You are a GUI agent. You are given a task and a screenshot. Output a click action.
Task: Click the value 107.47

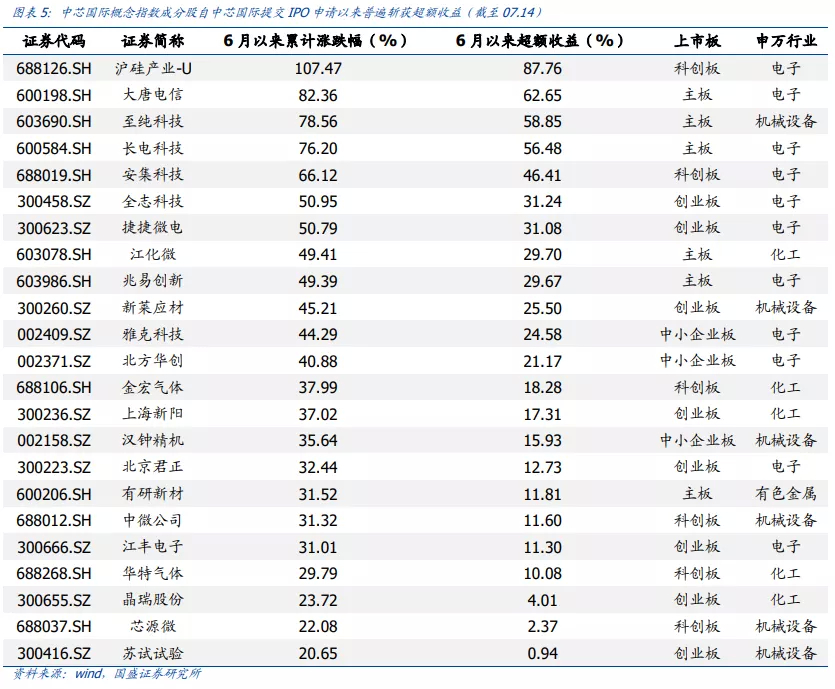coord(318,69)
